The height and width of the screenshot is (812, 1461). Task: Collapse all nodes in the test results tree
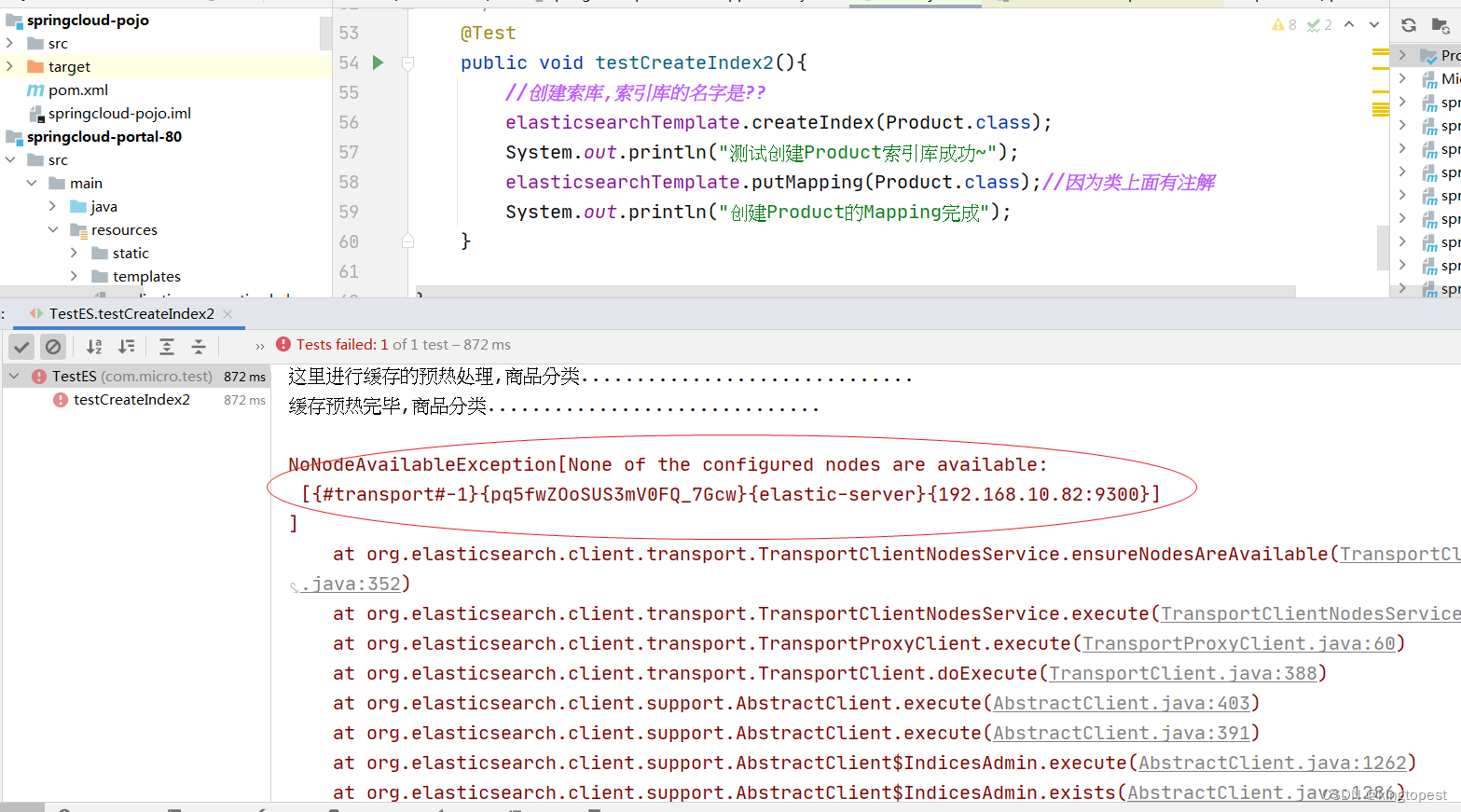click(199, 346)
